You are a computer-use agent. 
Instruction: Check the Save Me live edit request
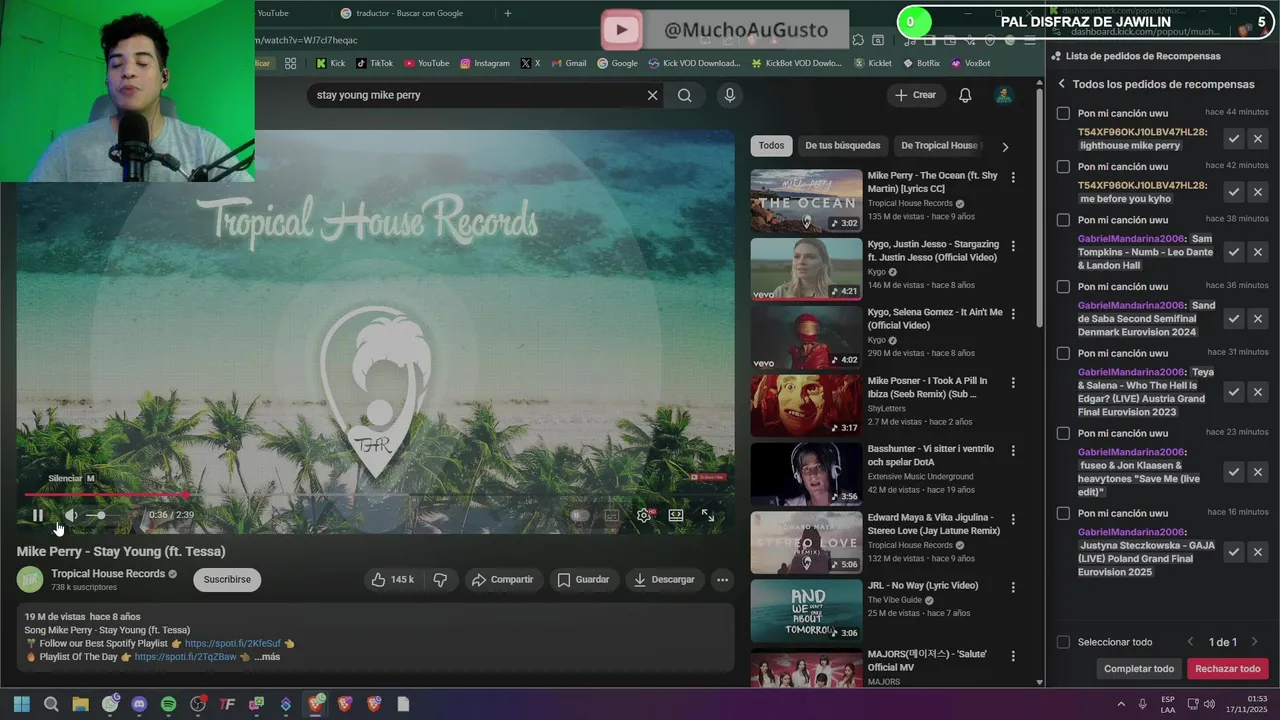(x=1063, y=433)
